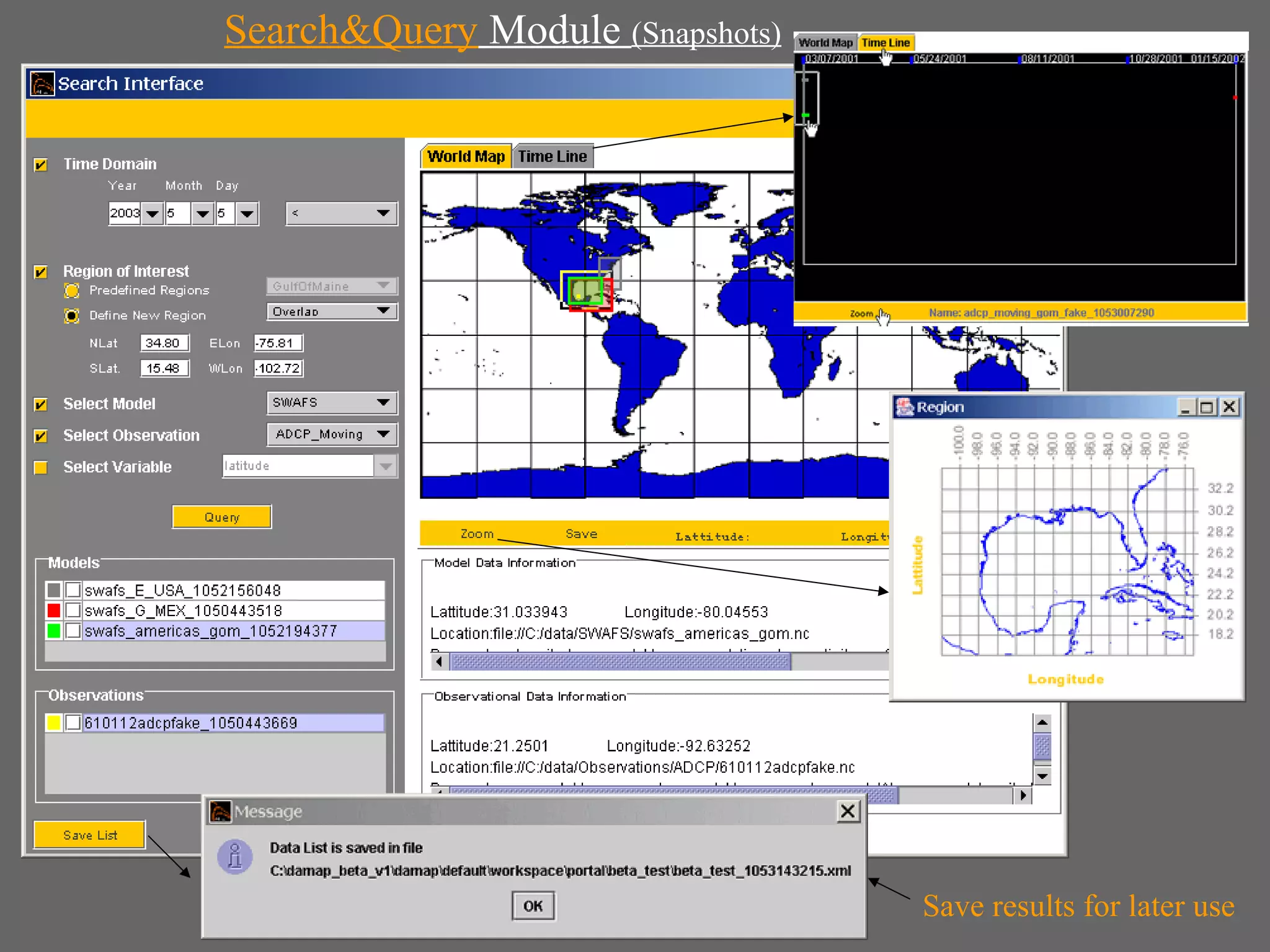Close the Region window

click(1229, 407)
